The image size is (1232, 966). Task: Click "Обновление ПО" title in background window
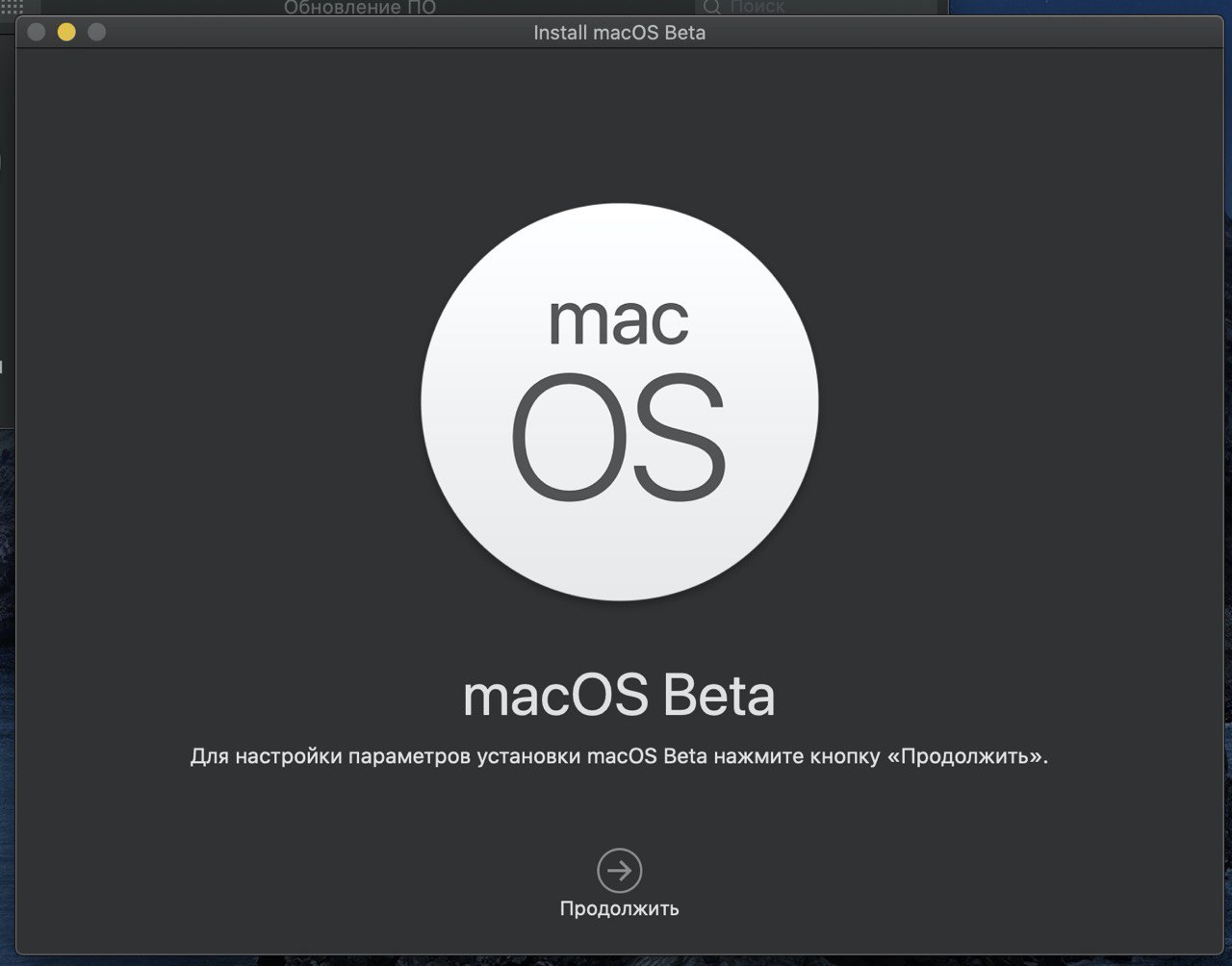(360, 8)
